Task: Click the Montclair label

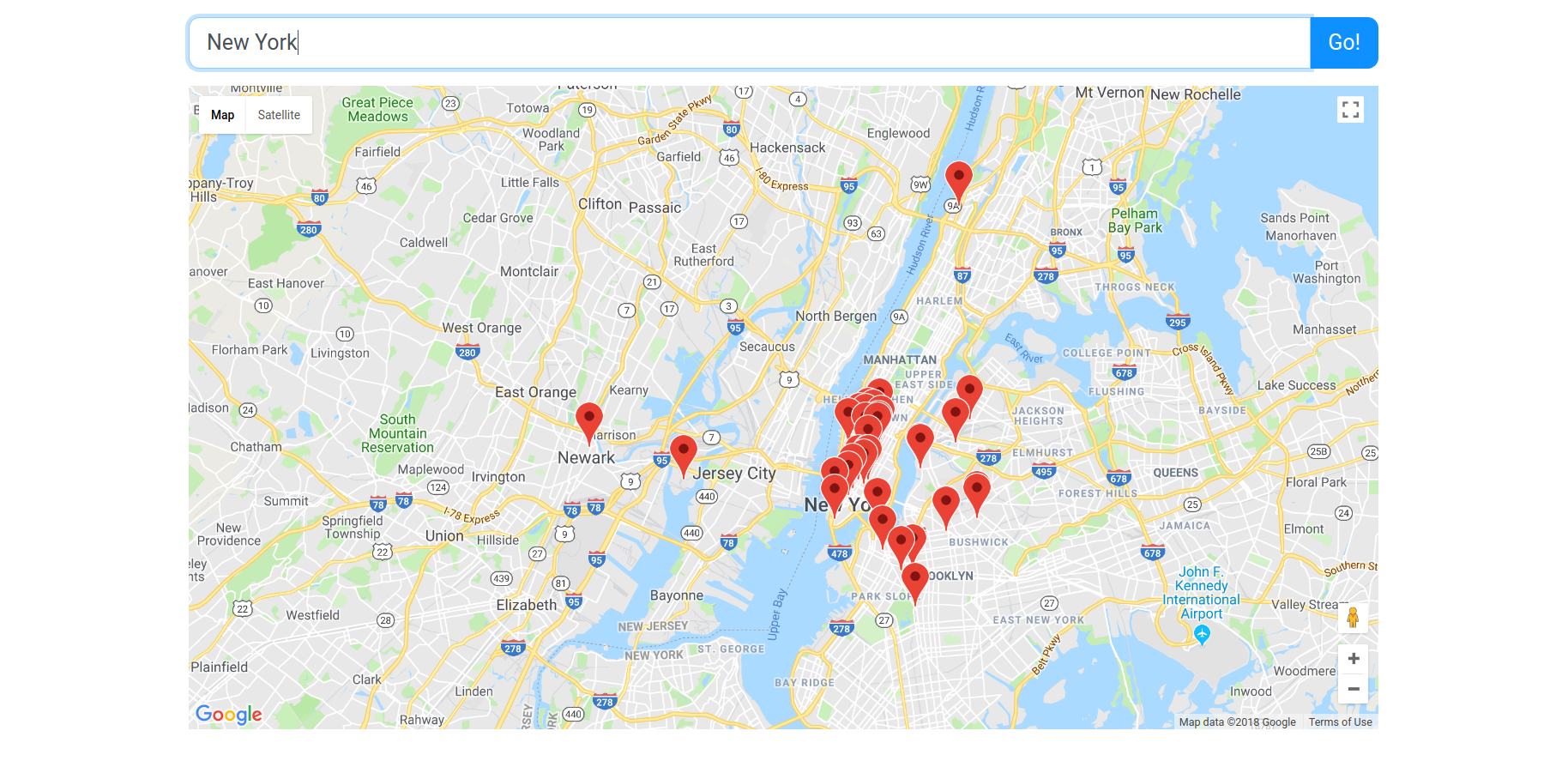Action: point(529,272)
